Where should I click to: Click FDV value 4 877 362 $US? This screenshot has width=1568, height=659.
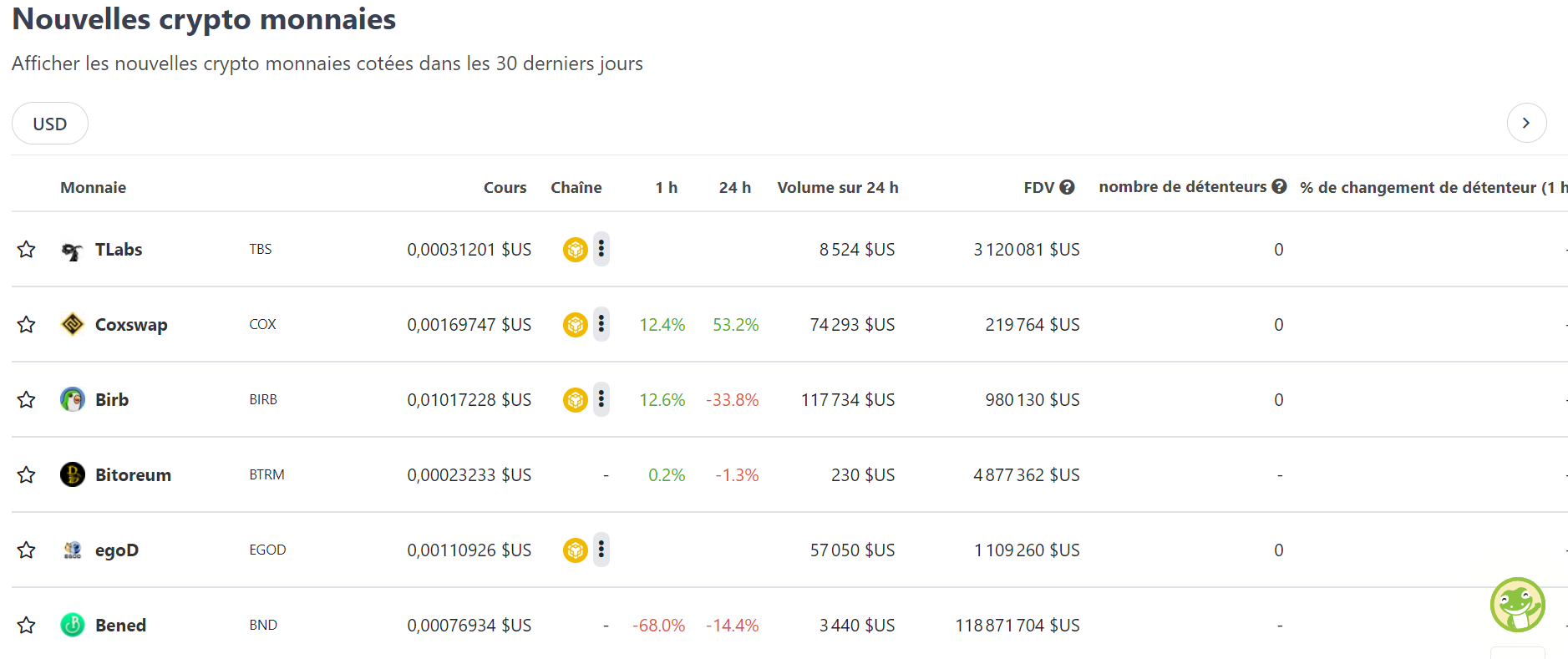pos(1027,474)
